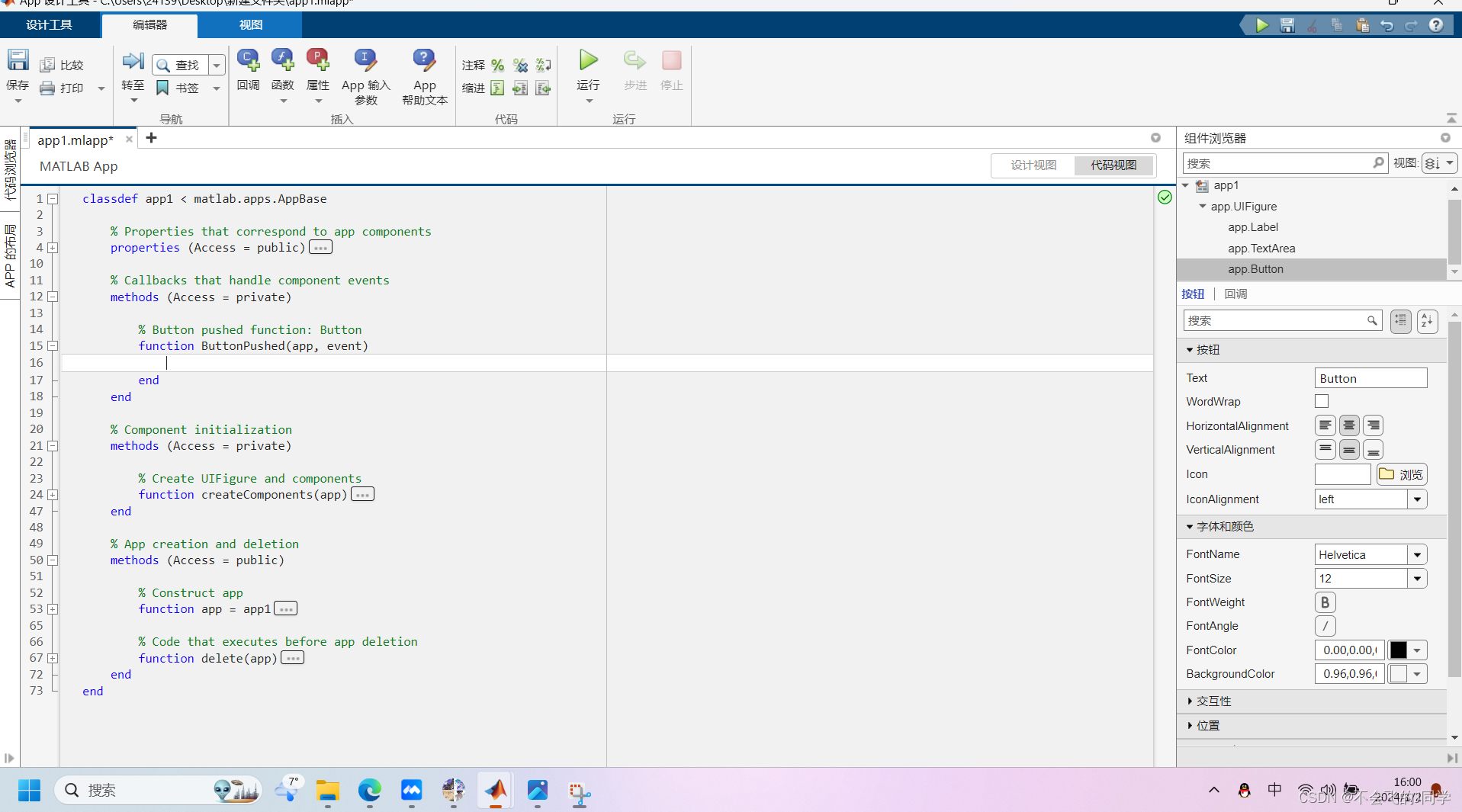This screenshot has width=1462, height=812.
Task: Collapse the 字体和颜色 section
Action: 1190,527
